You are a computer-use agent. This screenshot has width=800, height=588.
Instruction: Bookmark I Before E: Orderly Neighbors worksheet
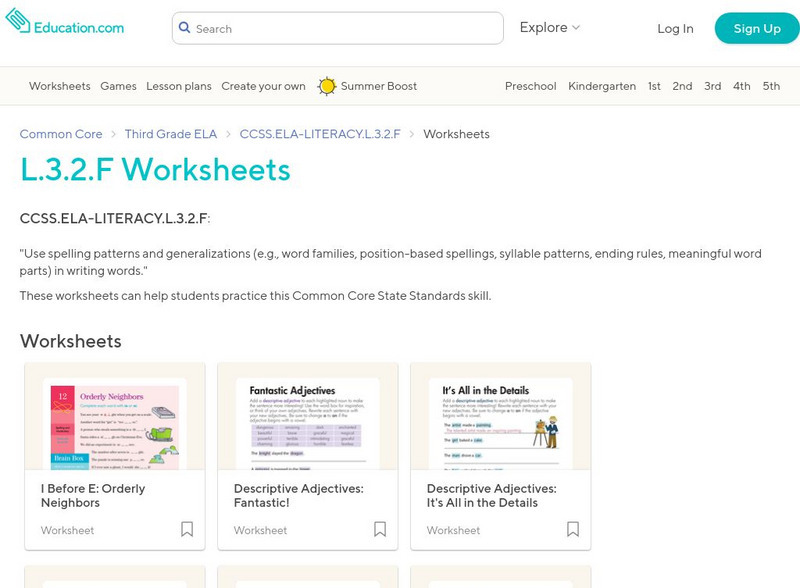tap(187, 529)
